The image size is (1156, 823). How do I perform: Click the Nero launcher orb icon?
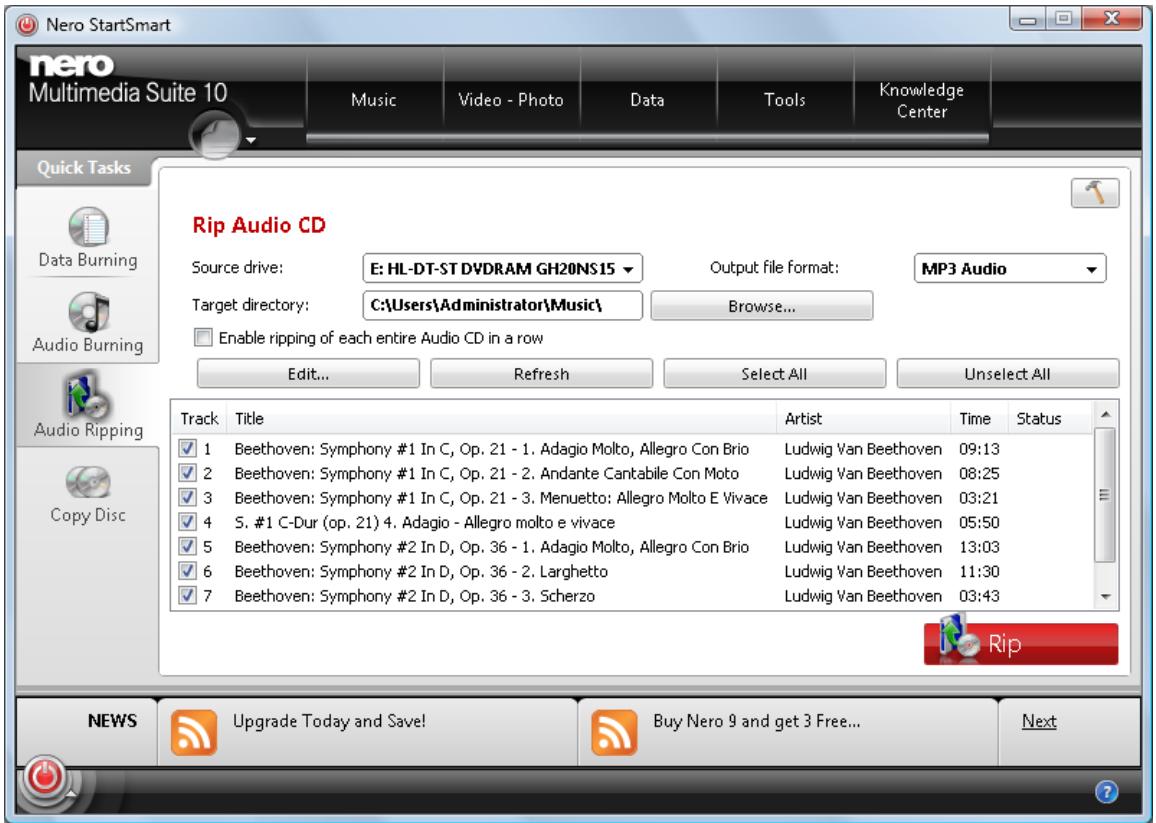pyautogui.click(x=215, y=135)
